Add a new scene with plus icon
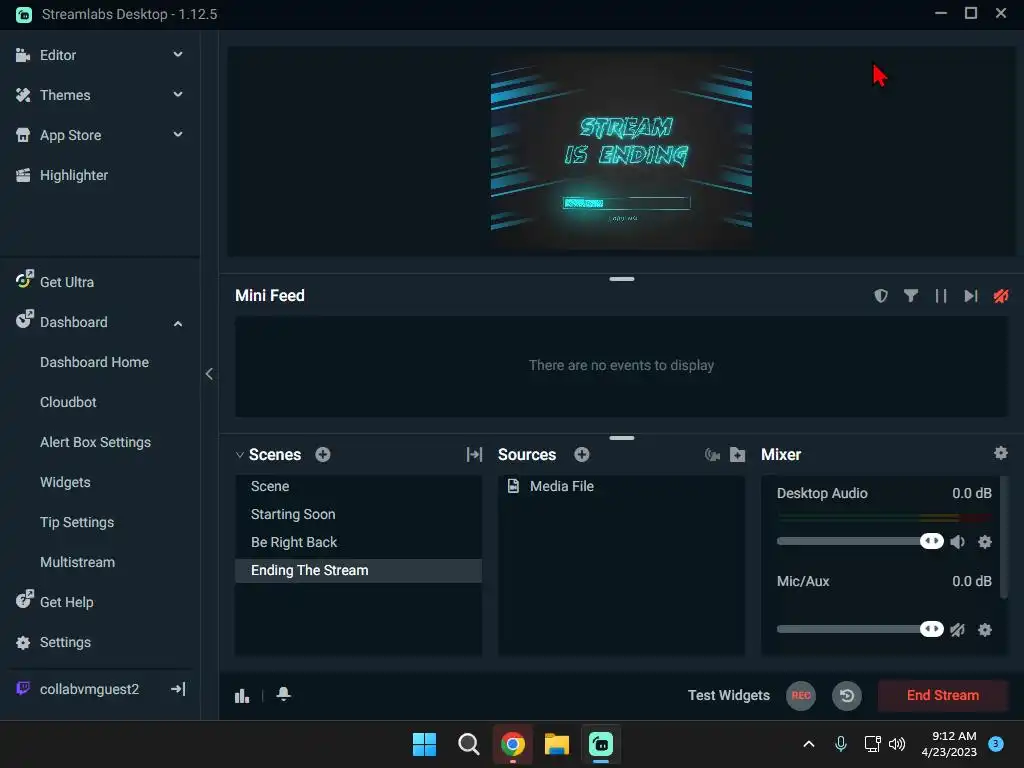The width and height of the screenshot is (1024, 768). tap(323, 455)
